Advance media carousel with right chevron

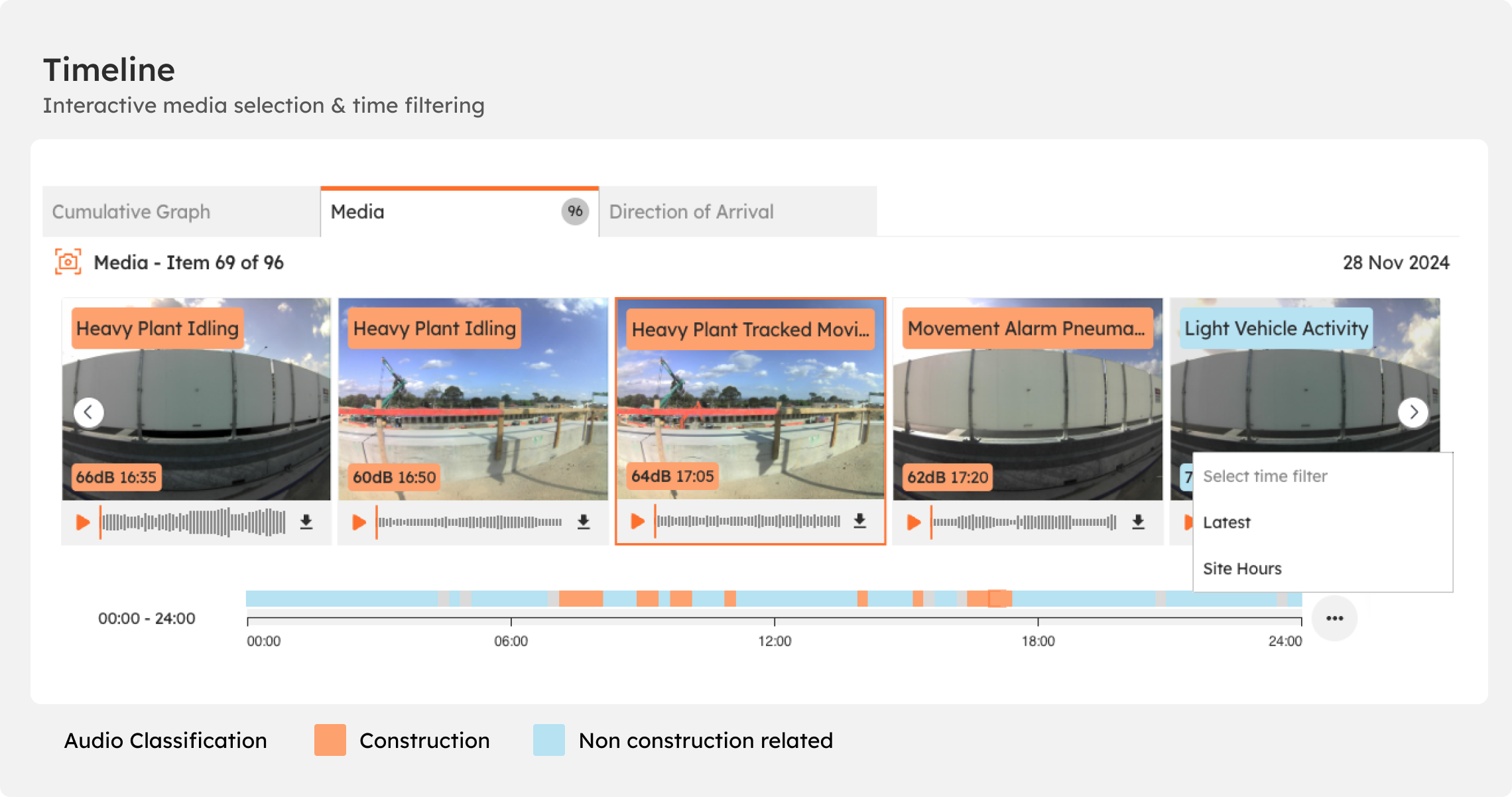1413,412
